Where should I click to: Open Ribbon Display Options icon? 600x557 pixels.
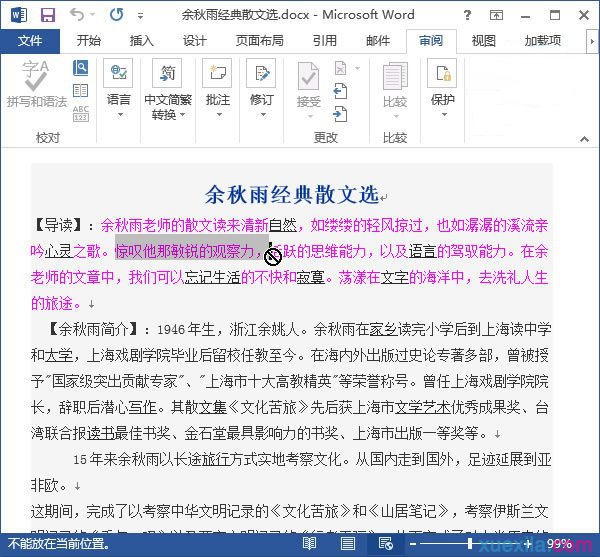pyautogui.click(x=496, y=15)
